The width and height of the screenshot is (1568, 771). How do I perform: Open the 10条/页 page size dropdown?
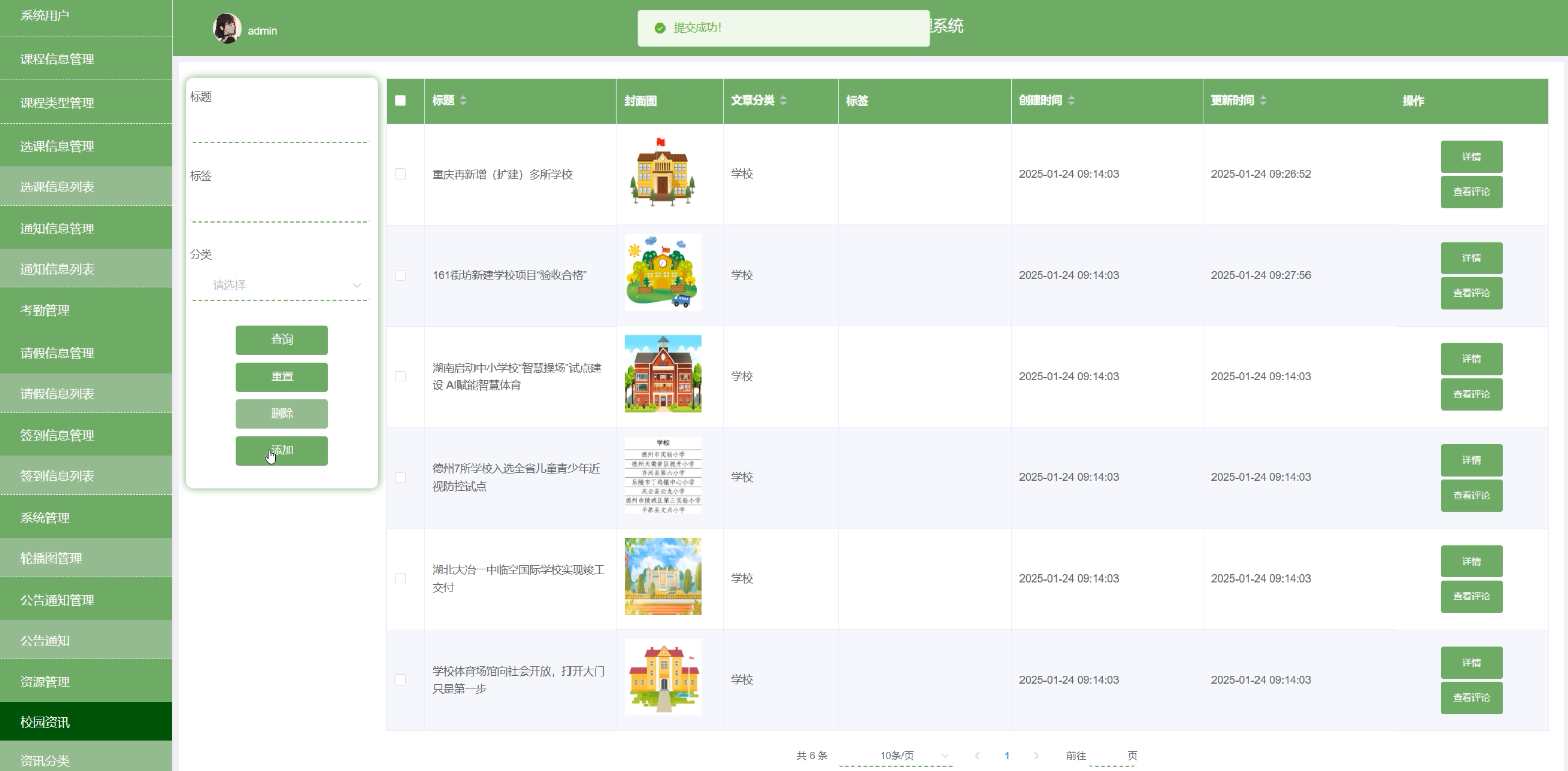(896, 755)
